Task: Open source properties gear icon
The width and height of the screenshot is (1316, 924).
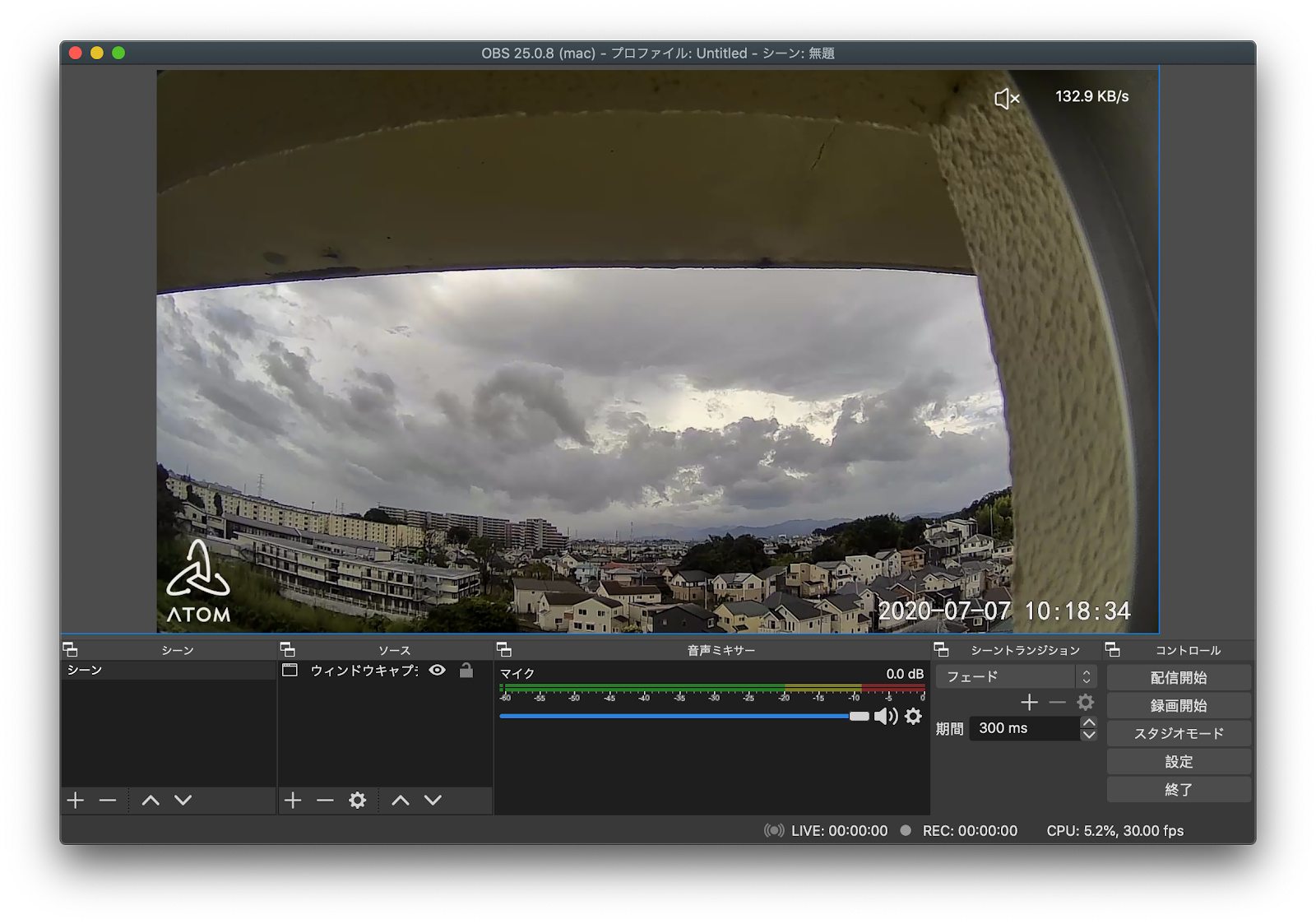Action: click(357, 800)
